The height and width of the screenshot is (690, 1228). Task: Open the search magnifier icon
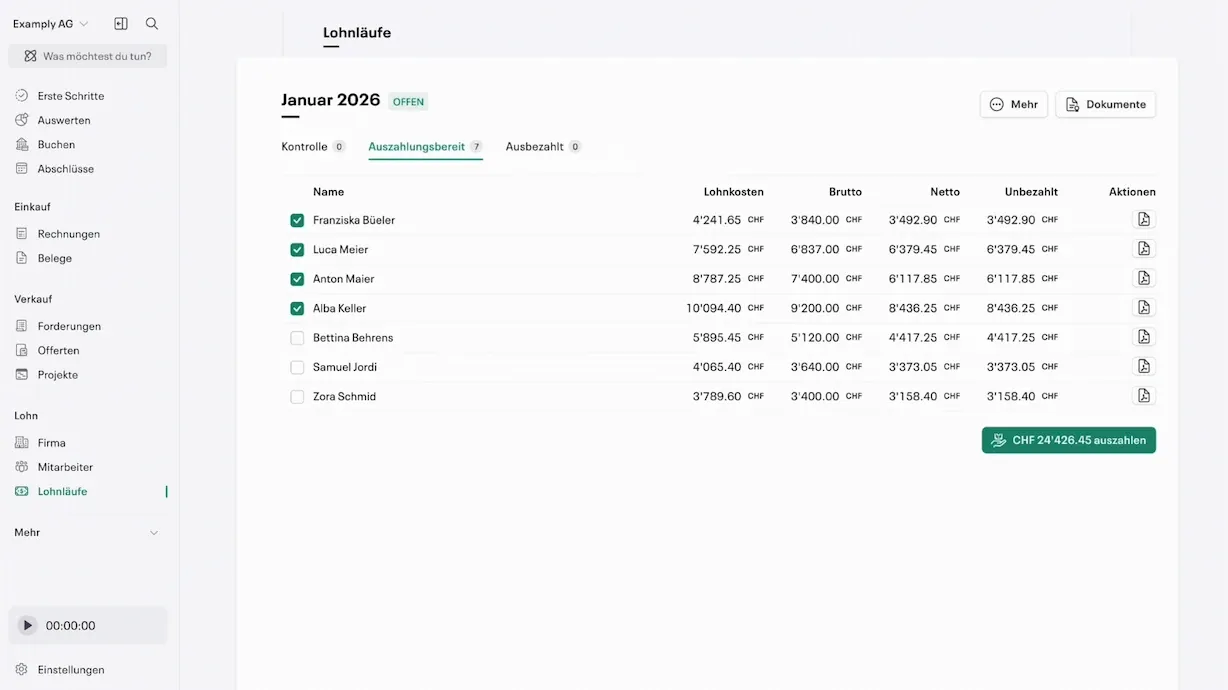tap(152, 24)
